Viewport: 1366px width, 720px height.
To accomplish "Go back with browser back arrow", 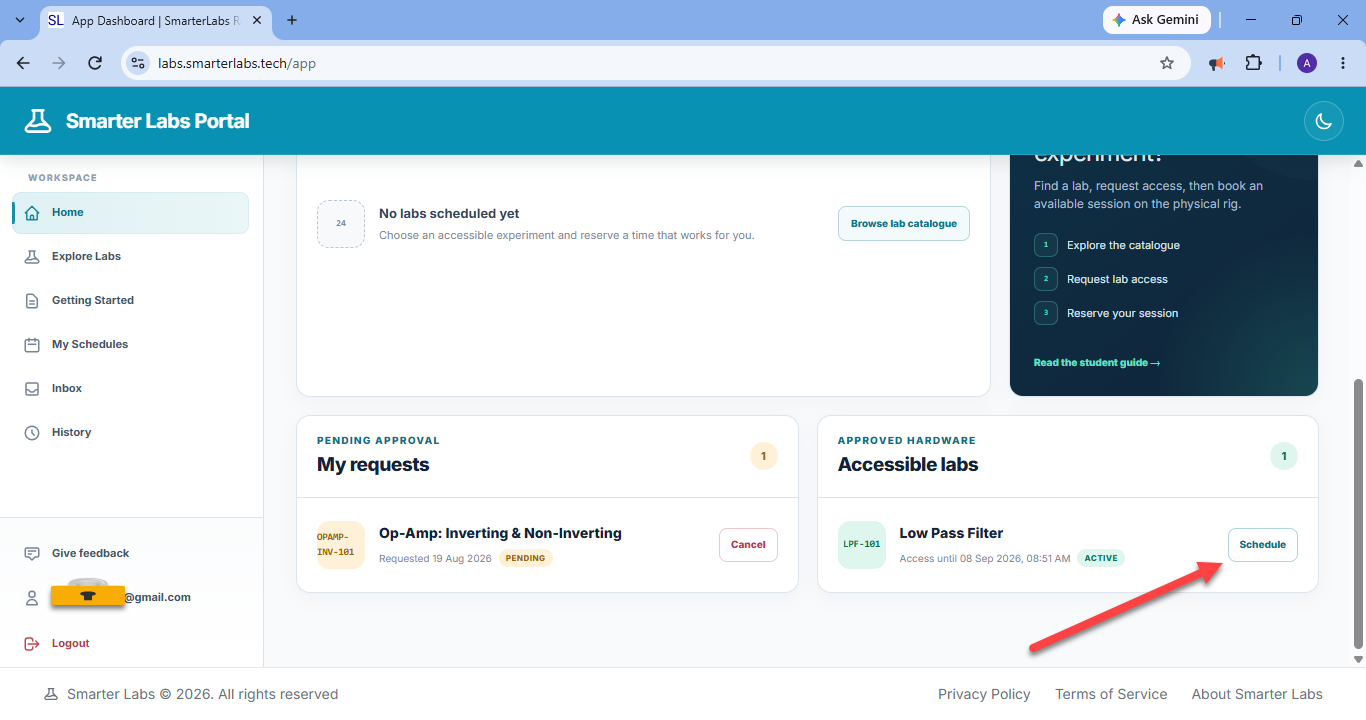I will (x=23, y=63).
